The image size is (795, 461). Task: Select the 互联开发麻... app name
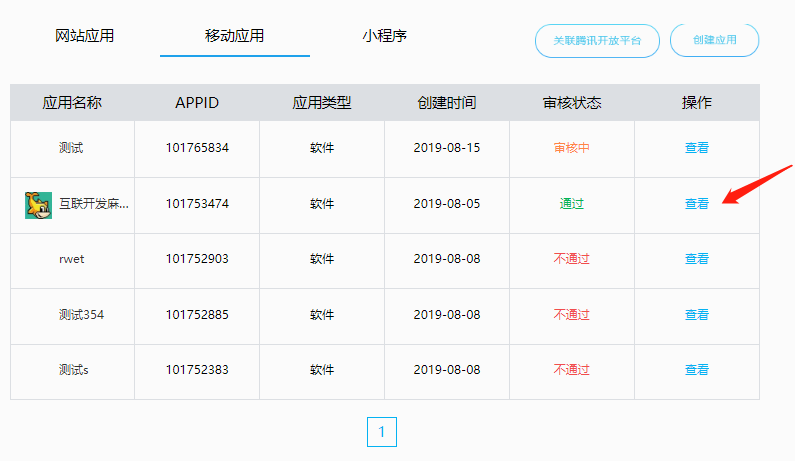pos(94,203)
